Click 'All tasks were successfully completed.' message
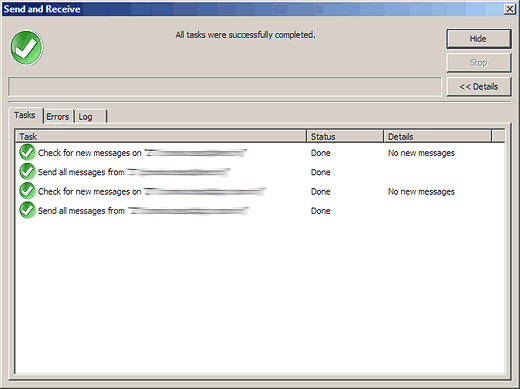The image size is (520, 389). click(x=245, y=35)
